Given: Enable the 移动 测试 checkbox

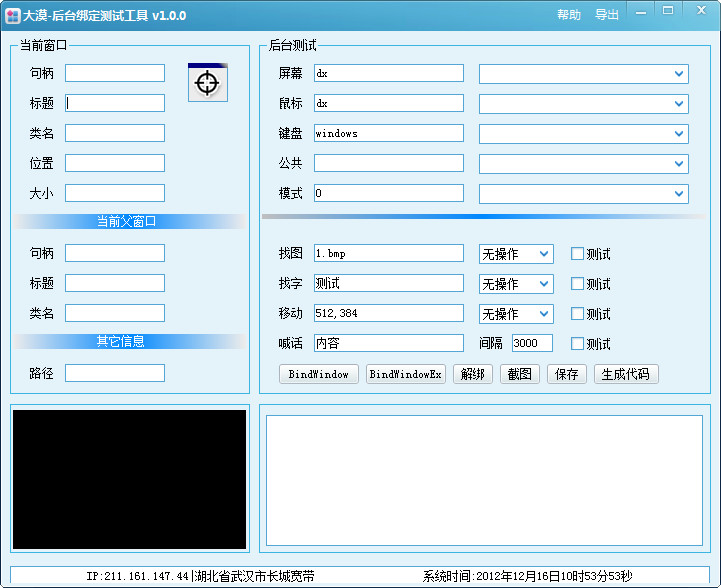Looking at the screenshot, I should click(577, 314).
